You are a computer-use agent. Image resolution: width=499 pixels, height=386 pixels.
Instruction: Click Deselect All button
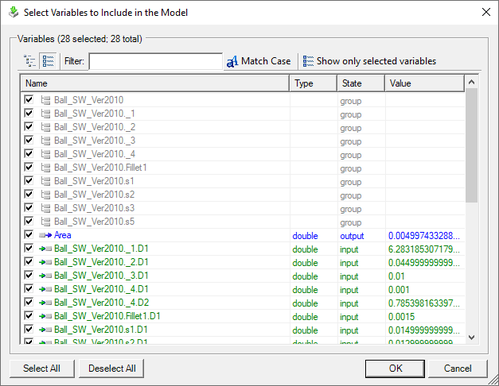click(x=112, y=368)
